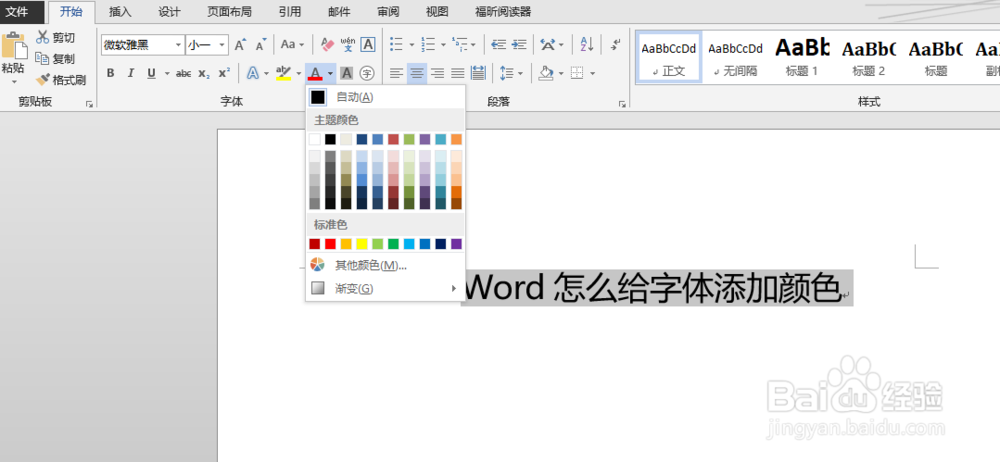
Task: Toggle strikethrough (abc) formatting
Action: point(184,73)
